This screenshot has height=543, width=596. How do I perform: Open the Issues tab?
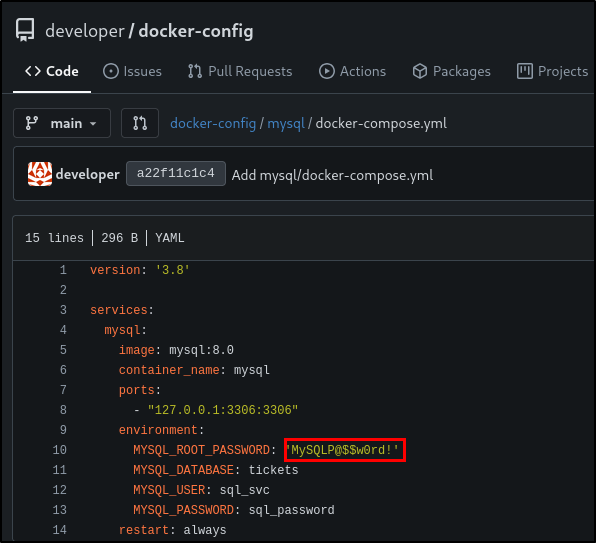(x=132, y=71)
